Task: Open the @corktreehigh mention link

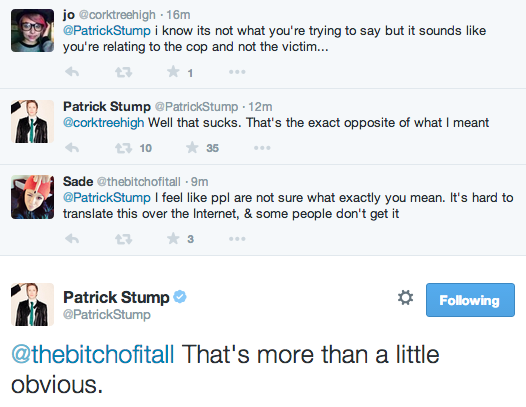Action: tap(104, 123)
